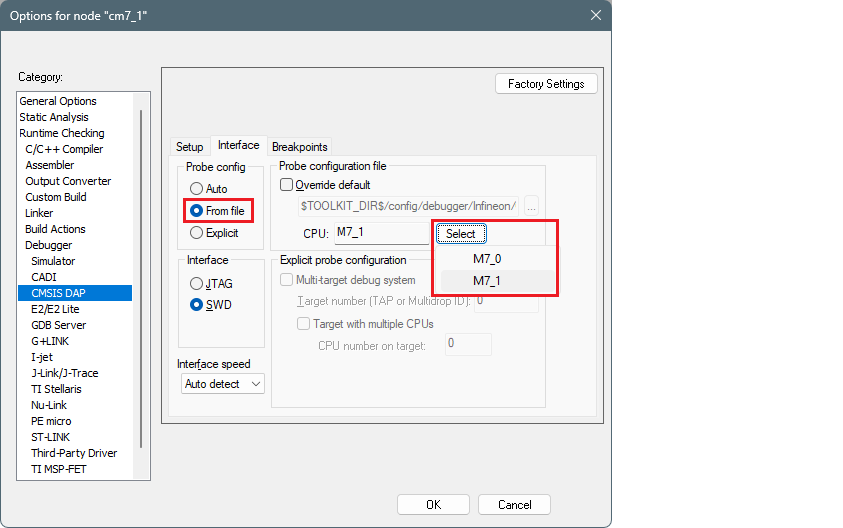Click the browse button for configuration file
Screen dimensions: 843x528
pyautogui.click(x=531, y=206)
